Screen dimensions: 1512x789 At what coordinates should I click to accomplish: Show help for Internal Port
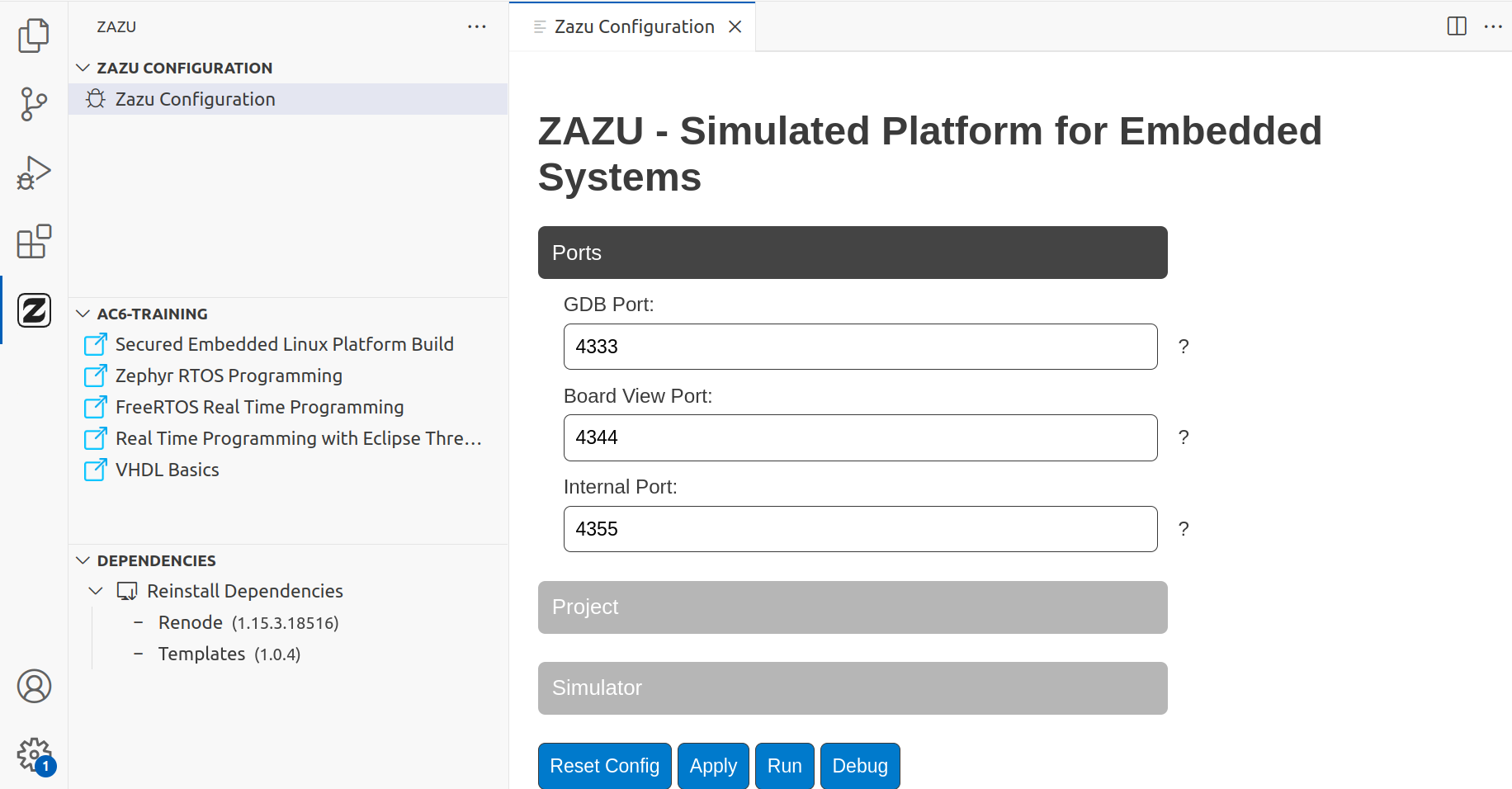click(1184, 529)
